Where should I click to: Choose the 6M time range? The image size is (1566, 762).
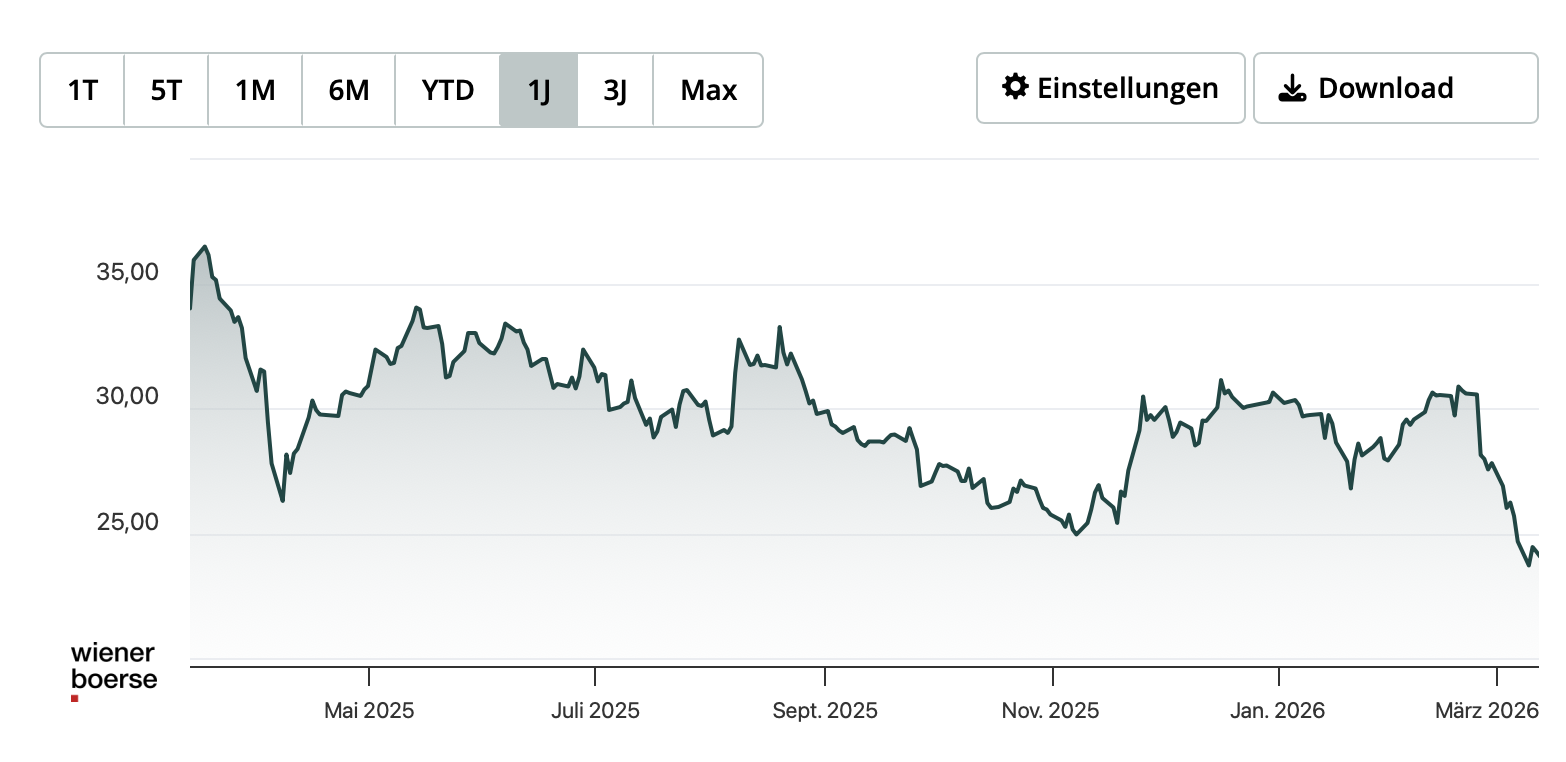[348, 90]
